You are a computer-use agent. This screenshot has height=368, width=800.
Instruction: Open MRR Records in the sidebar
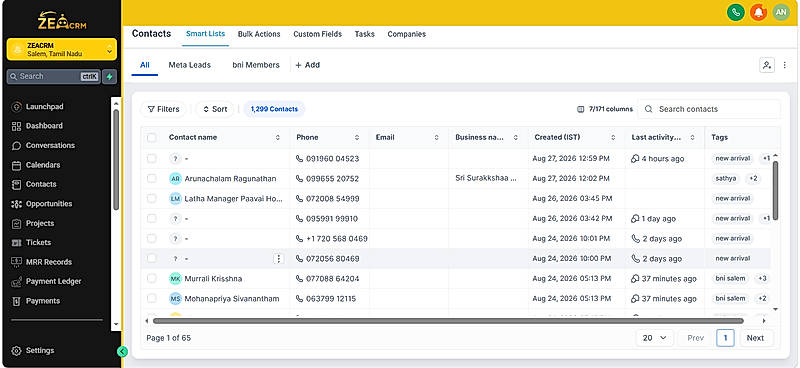[x=48, y=262]
